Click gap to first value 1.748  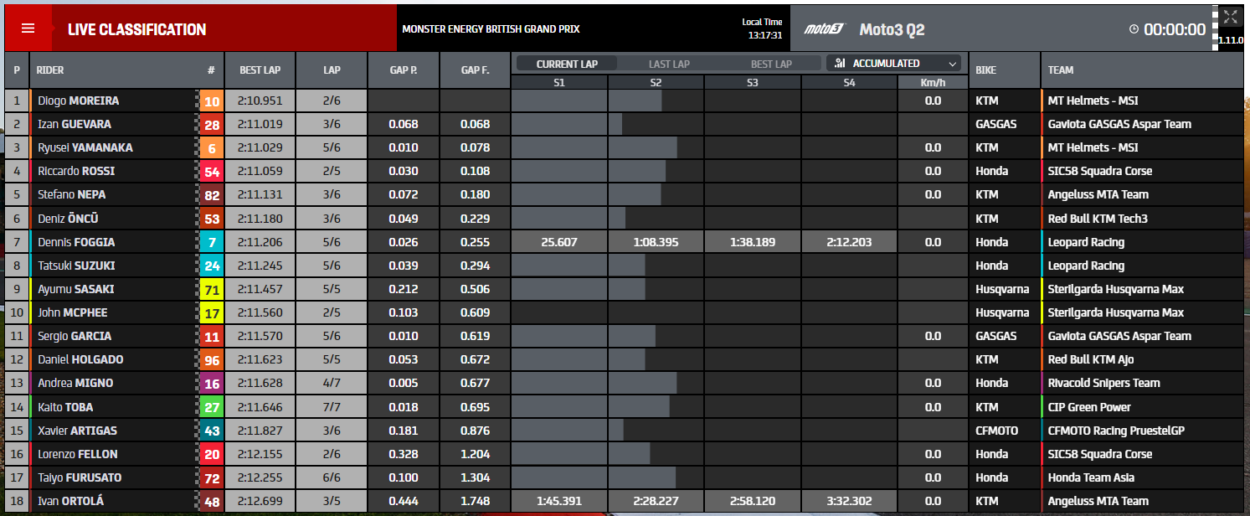[x=475, y=501]
